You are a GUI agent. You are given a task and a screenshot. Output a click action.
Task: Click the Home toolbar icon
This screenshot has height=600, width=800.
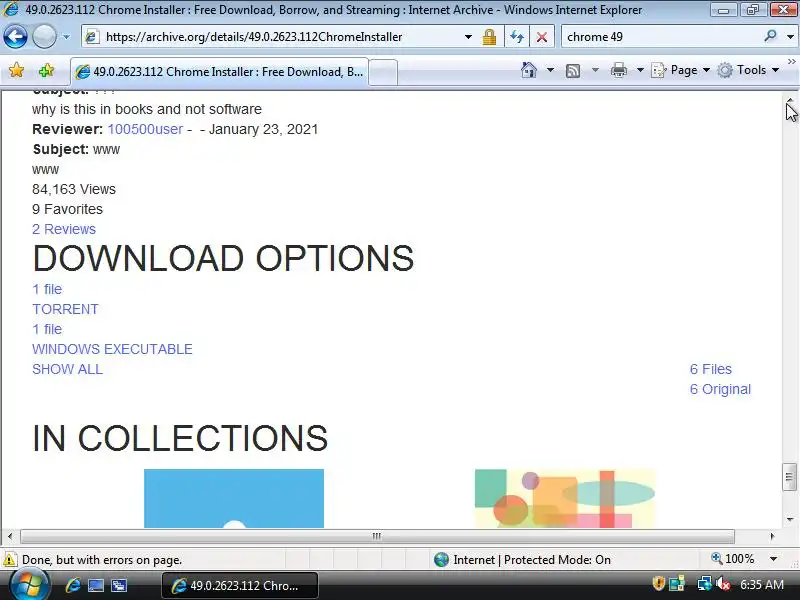pos(529,70)
